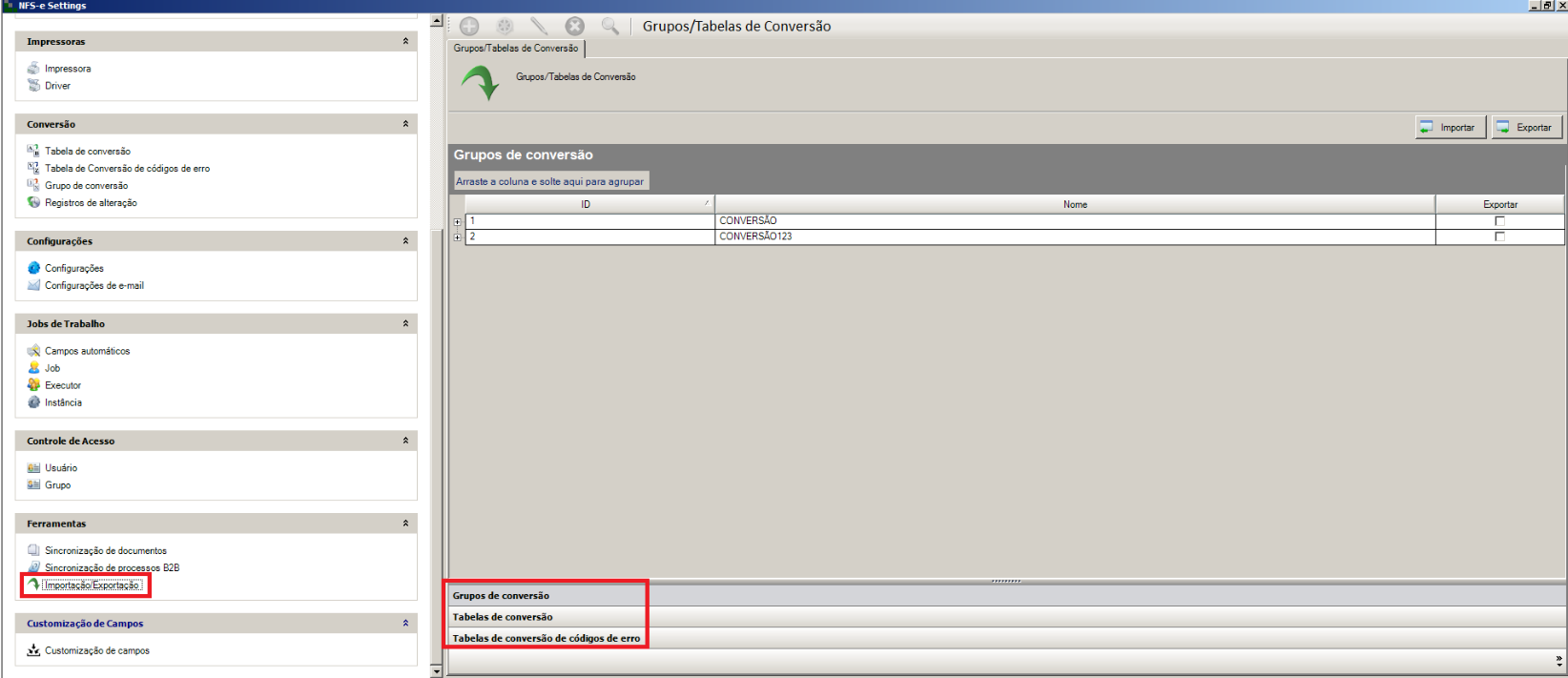Open Sincronização de documentos link
The width and height of the screenshot is (1568, 678).
click(106, 551)
